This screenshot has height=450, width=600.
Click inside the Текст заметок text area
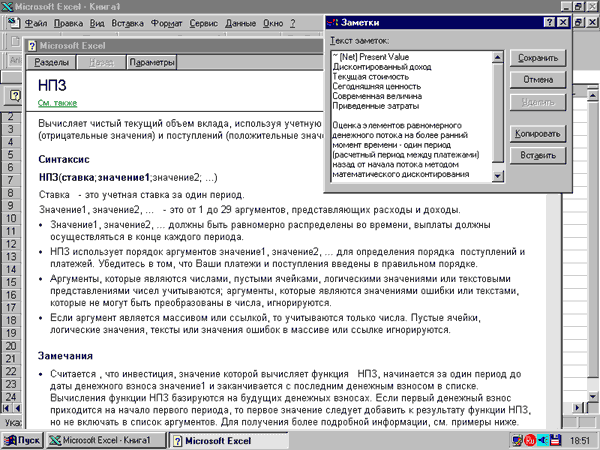point(411,116)
